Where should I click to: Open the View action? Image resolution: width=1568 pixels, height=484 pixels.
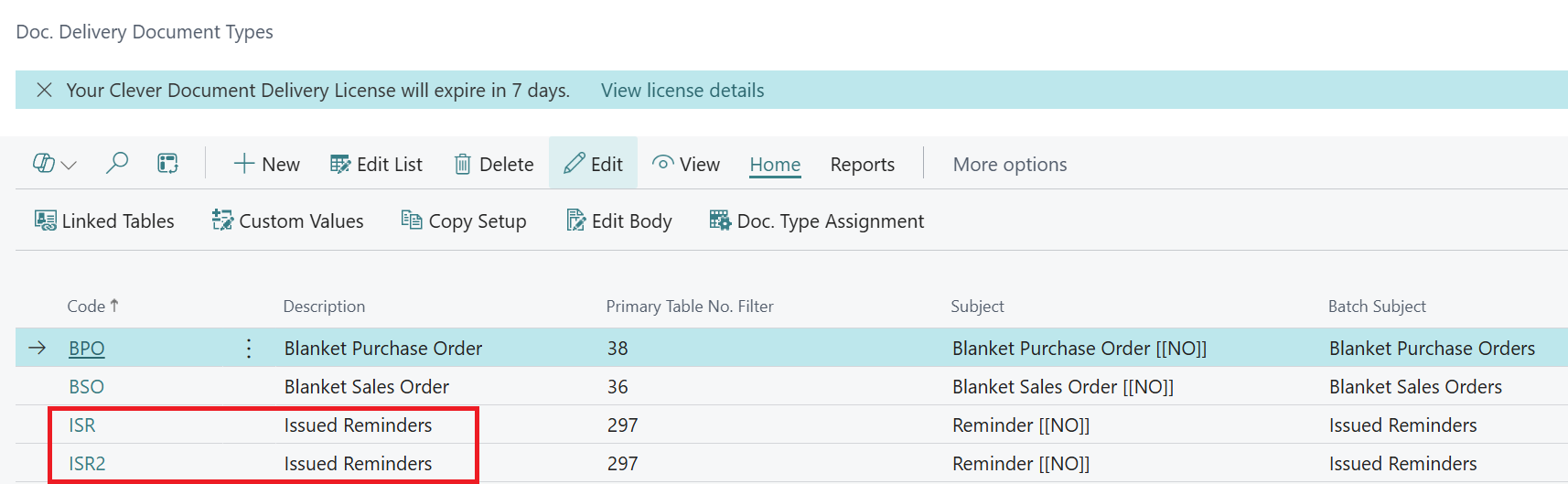pos(686,165)
